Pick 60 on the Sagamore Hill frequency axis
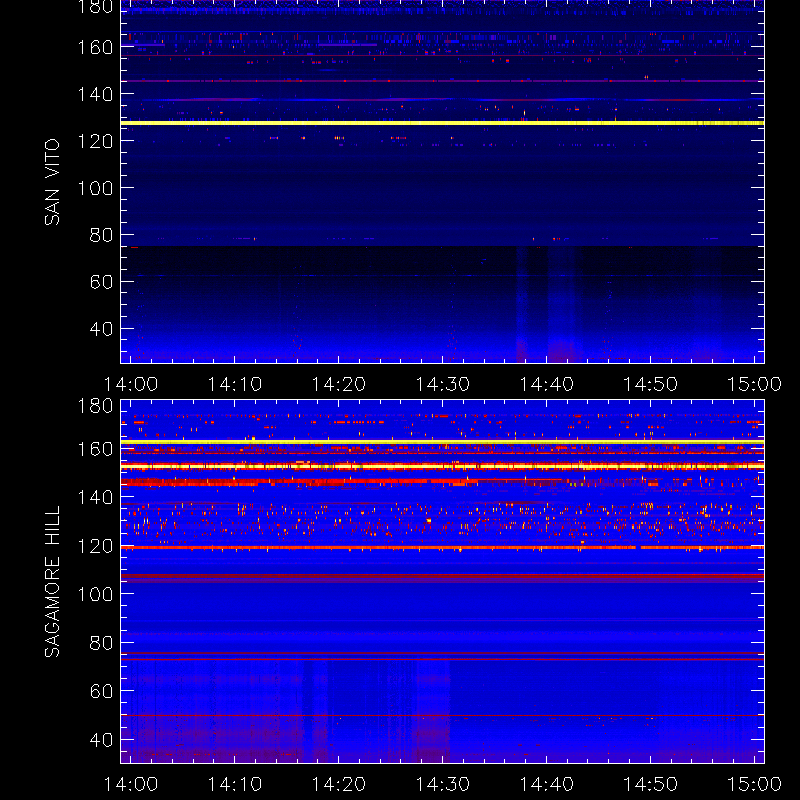The width and height of the screenshot is (800, 800). pos(101,691)
